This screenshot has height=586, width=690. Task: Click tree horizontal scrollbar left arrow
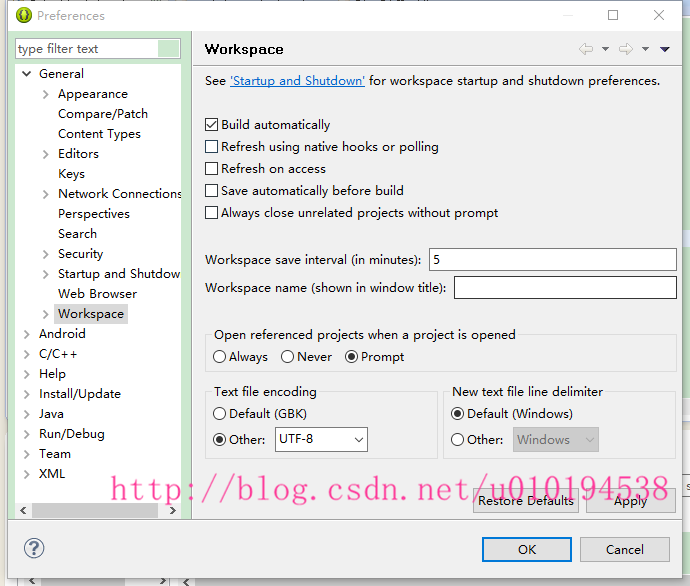coord(23,510)
